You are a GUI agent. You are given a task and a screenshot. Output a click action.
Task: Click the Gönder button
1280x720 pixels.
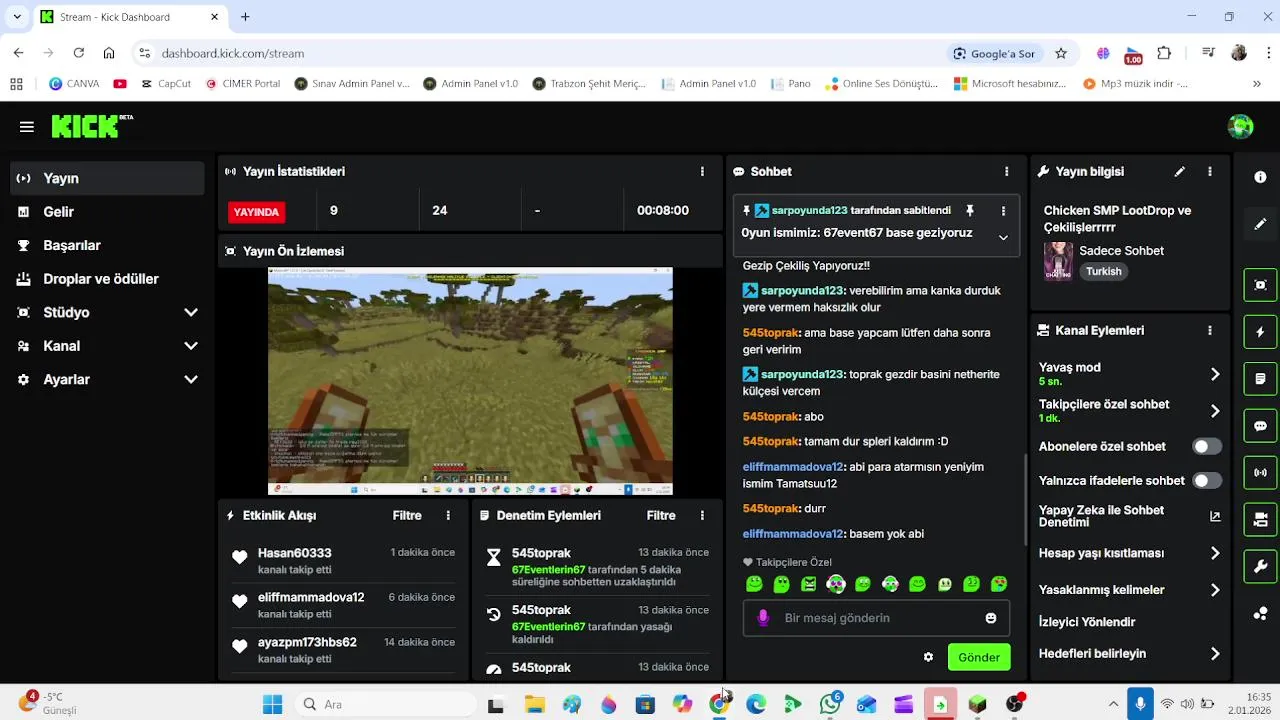pyautogui.click(x=979, y=657)
